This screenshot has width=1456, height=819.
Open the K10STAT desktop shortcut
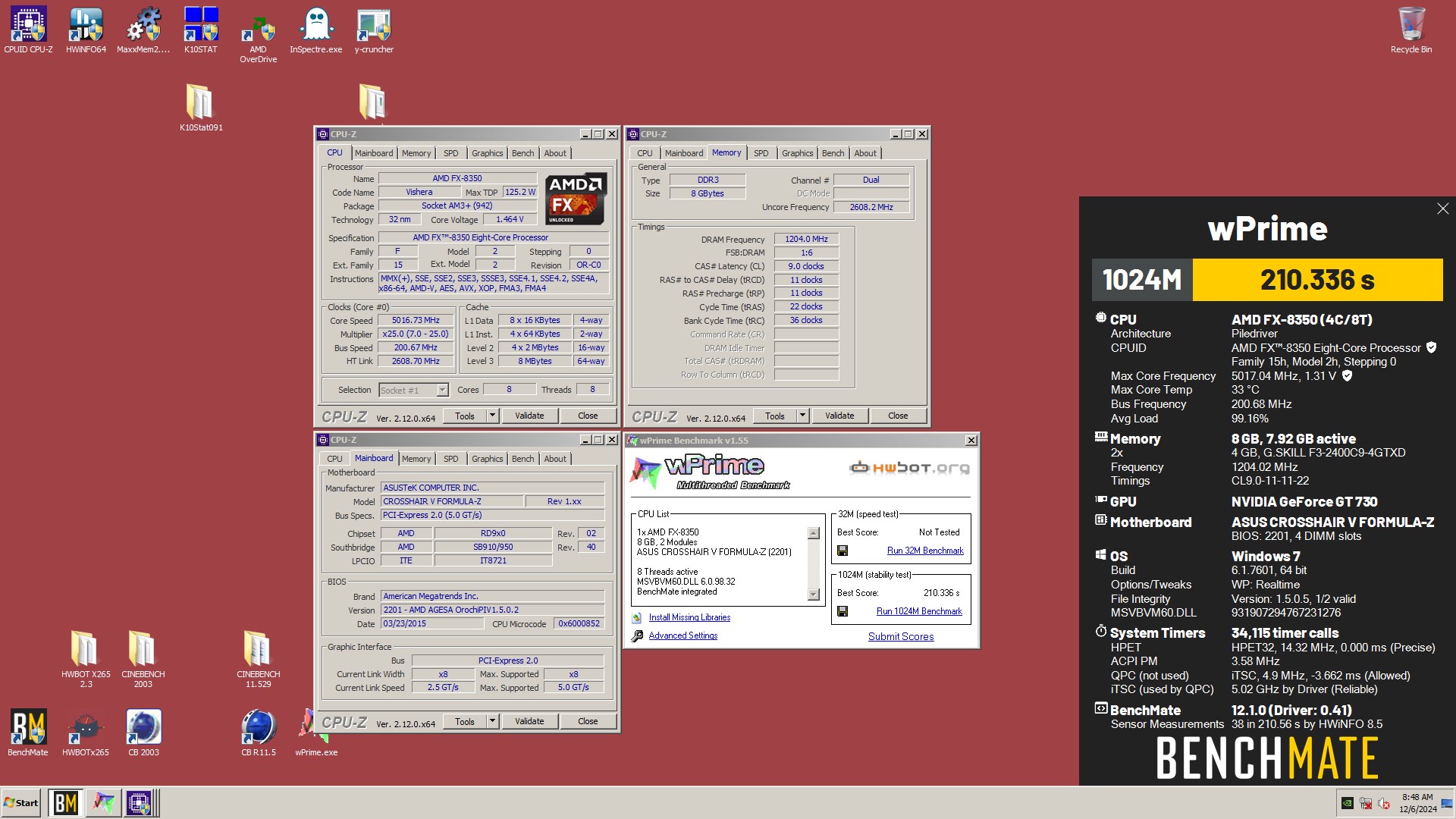201,30
